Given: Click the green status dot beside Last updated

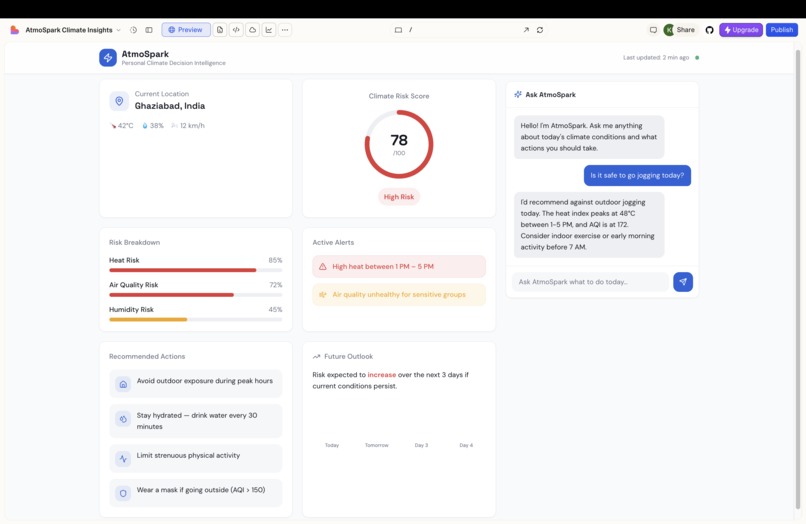Looking at the screenshot, I should (697, 58).
